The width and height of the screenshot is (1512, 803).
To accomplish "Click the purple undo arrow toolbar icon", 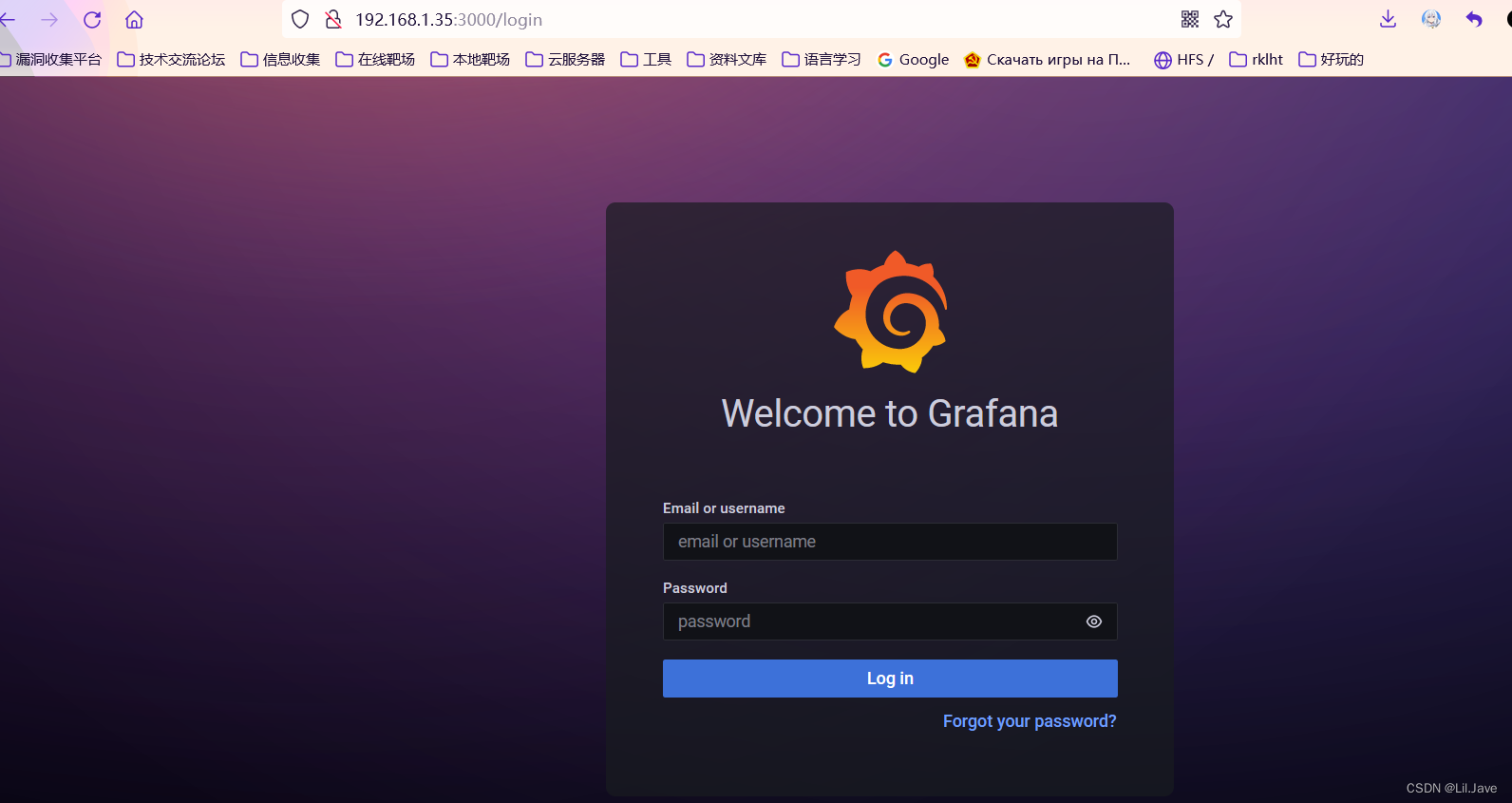I will click(x=1474, y=19).
